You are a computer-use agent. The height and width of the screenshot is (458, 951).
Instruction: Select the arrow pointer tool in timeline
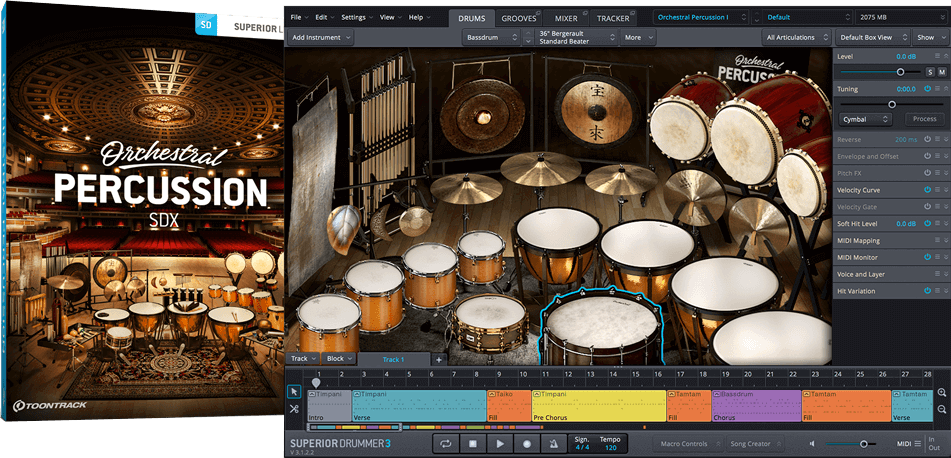294,392
